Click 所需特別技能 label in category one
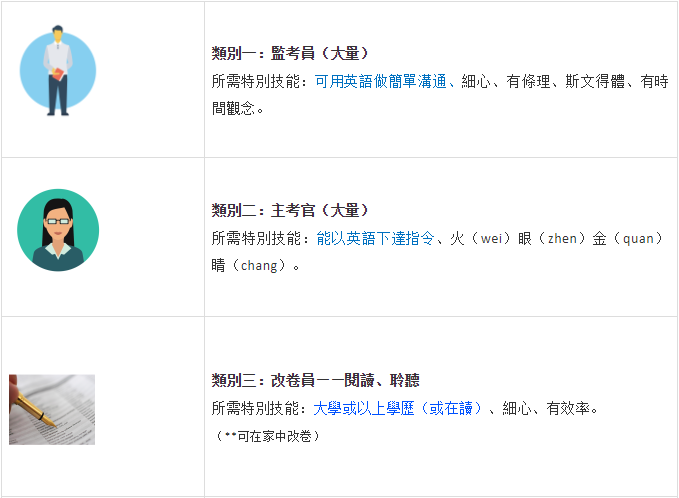The width and height of the screenshot is (679, 498). tap(255, 81)
